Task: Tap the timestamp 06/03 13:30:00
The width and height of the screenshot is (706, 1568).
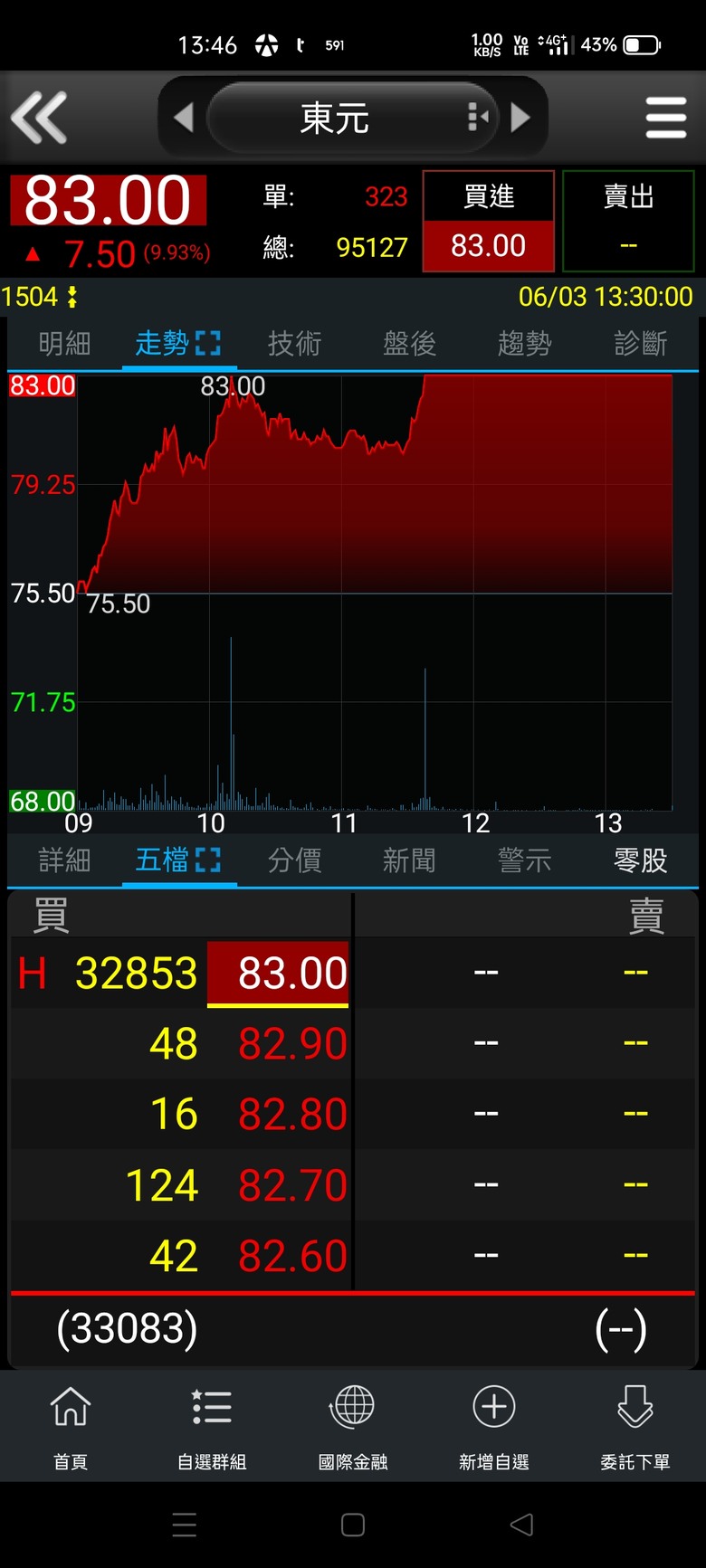Action: click(x=606, y=297)
